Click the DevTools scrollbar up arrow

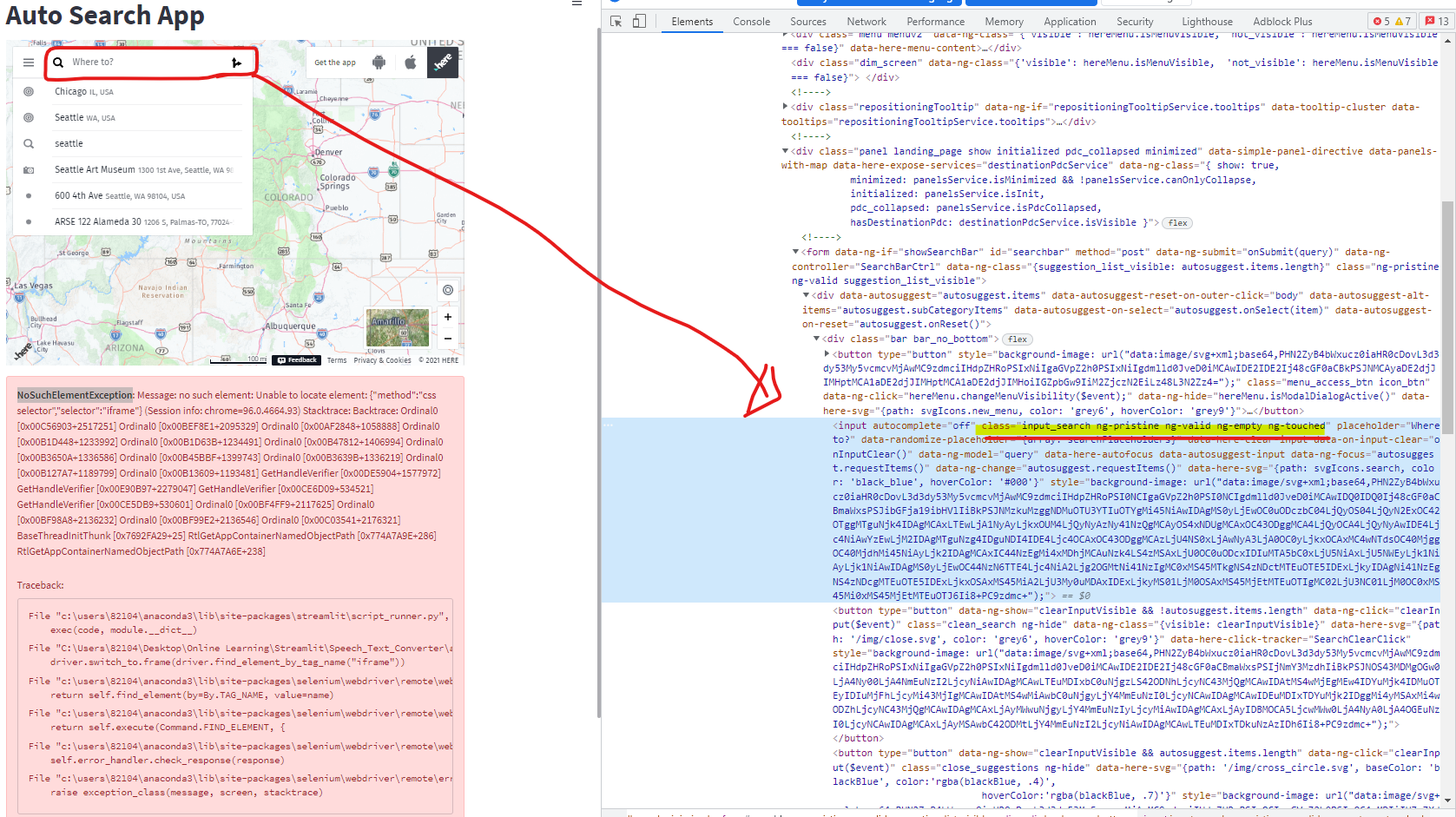click(1447, 39)
